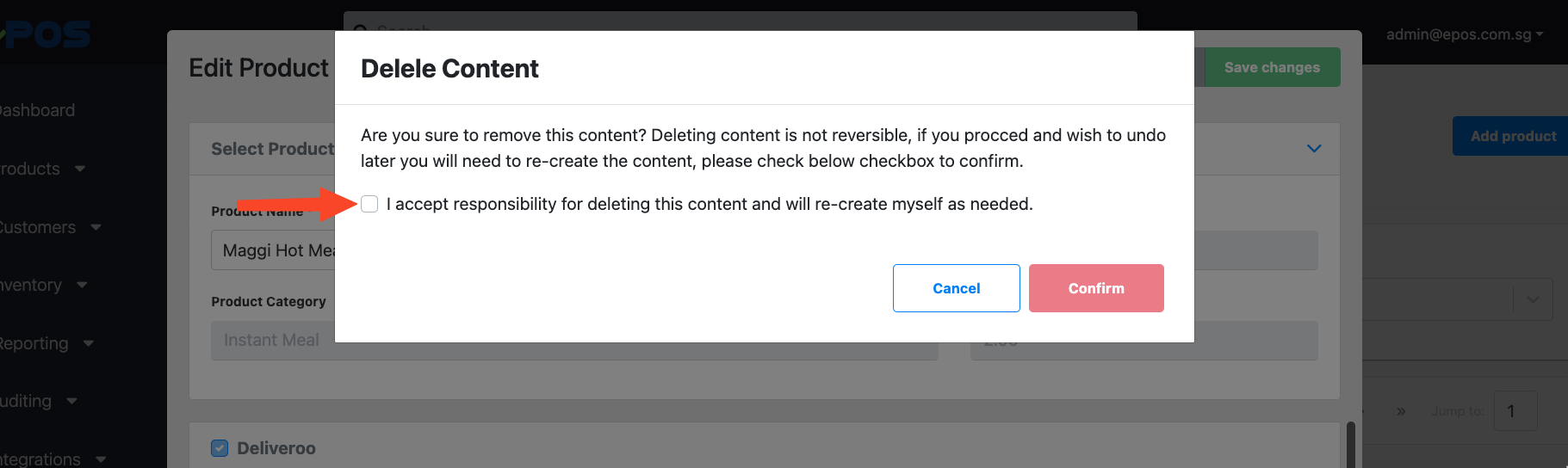Screen dimensions: 1568x468
Task: Click the EPOS logo
Action: point(45,34)
